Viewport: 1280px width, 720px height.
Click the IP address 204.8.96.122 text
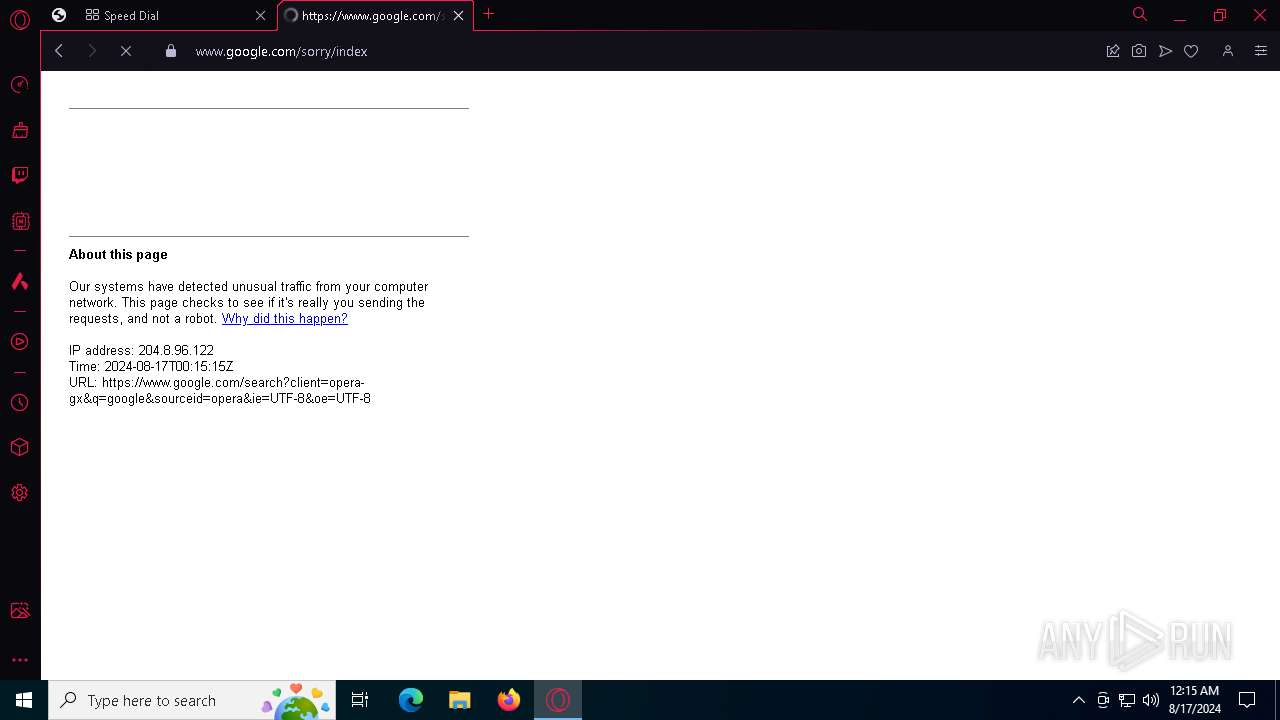pyautogui.click(x=141, y=351)
